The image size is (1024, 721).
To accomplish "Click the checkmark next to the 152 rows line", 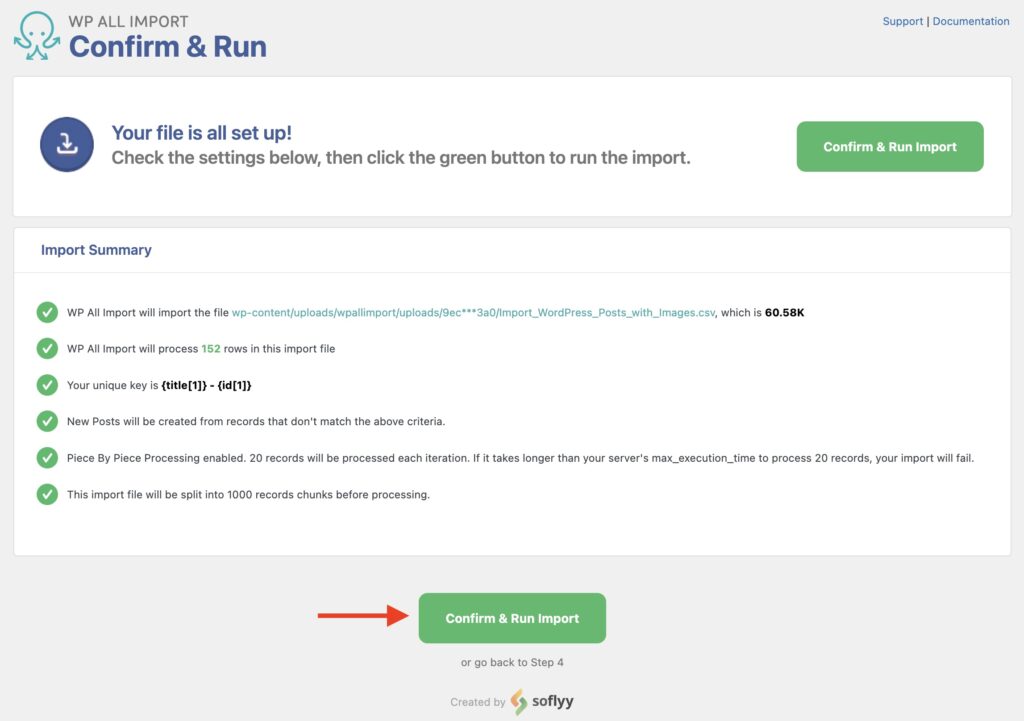I will [47, 348].
